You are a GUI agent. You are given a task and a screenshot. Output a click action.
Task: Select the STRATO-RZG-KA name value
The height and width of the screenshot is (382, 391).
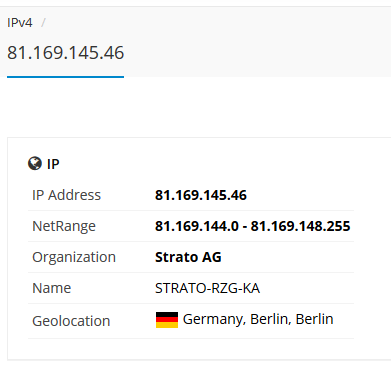(x=207, y=288)
